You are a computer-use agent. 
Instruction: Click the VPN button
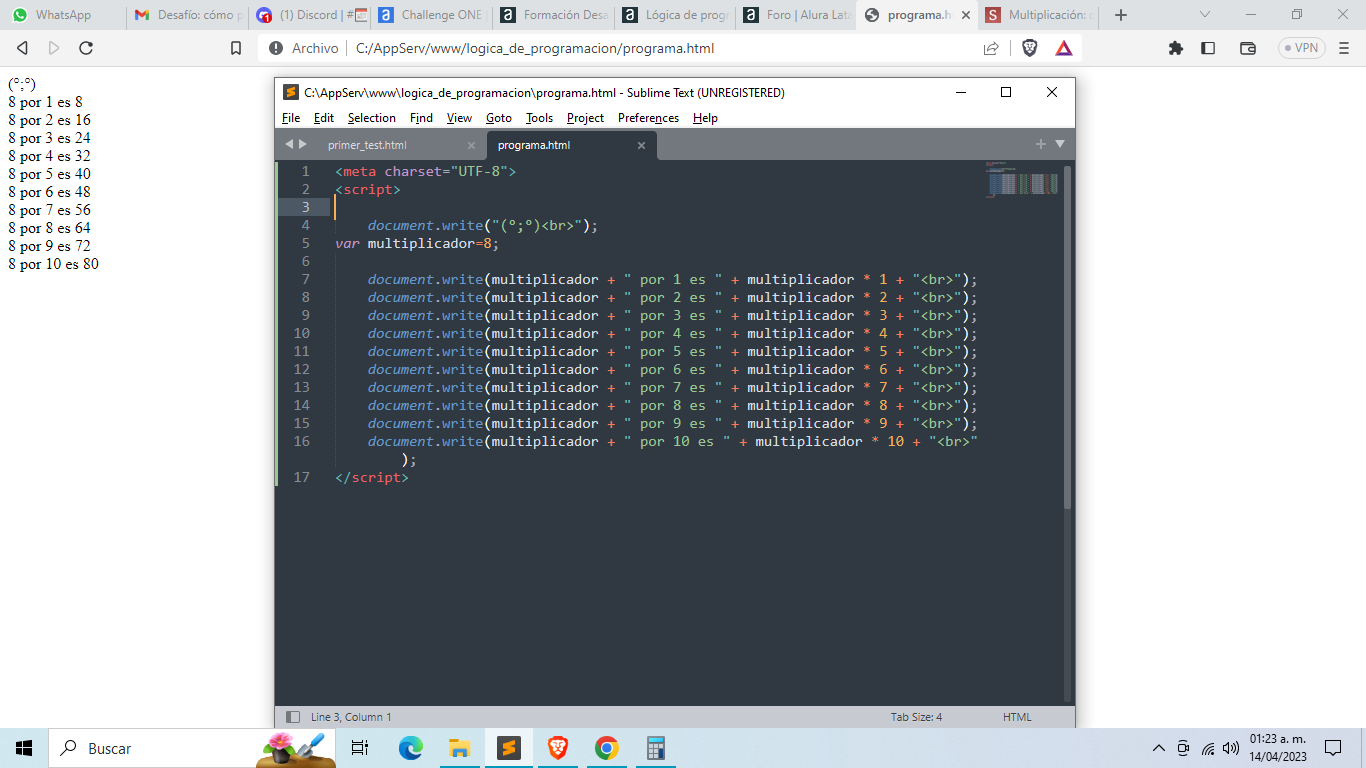pyautogui.click(x=1302, y=48)
